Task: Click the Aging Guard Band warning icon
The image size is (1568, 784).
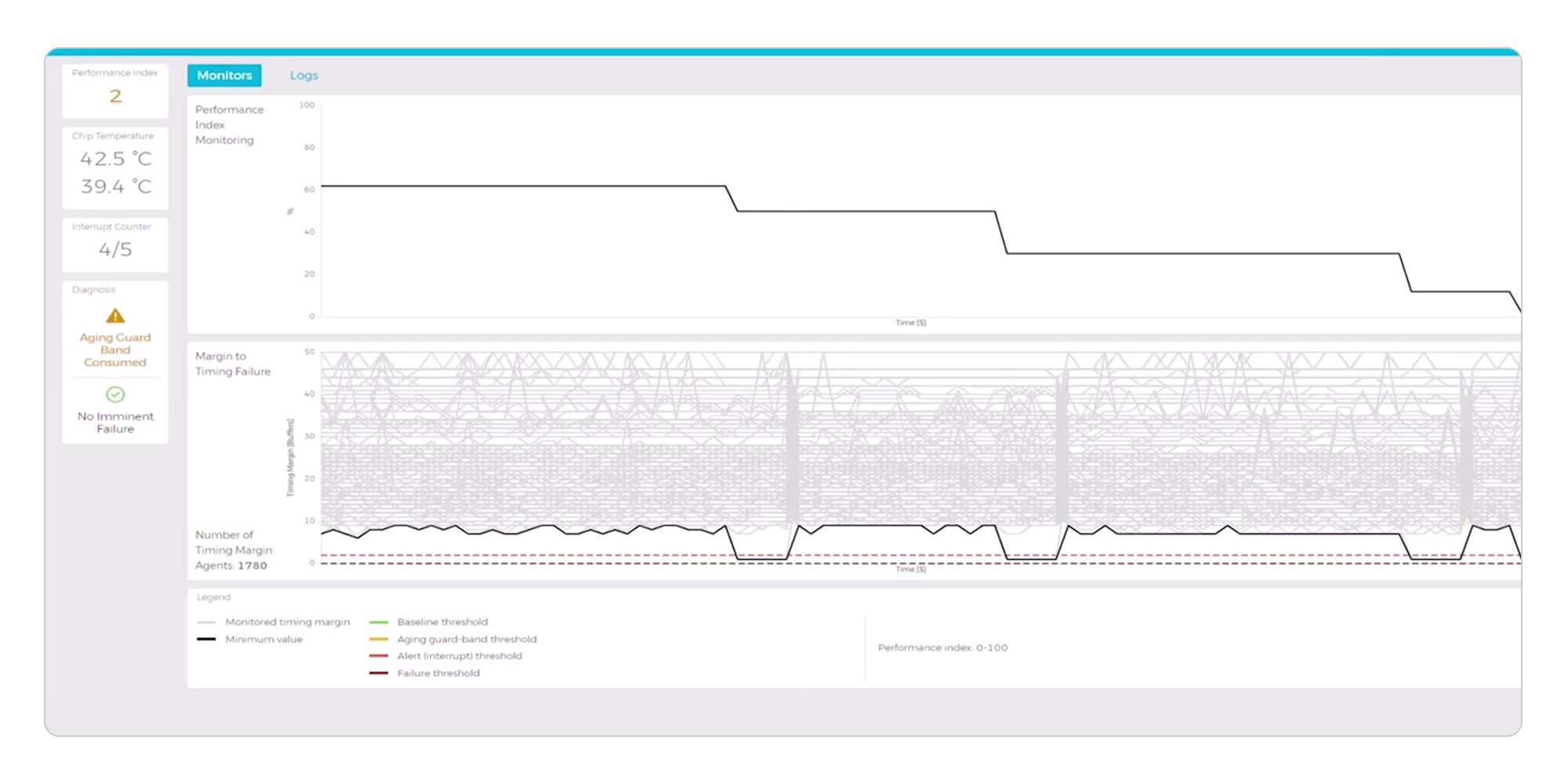Action: coord(114,316)
